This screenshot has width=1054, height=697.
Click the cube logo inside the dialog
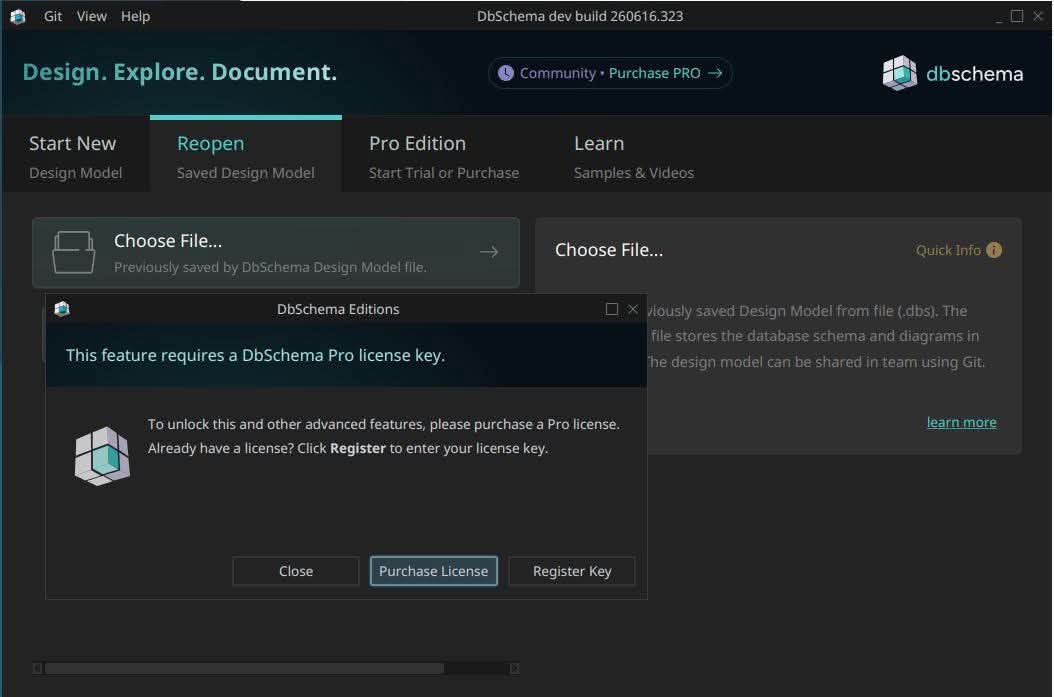click(102, 456)
